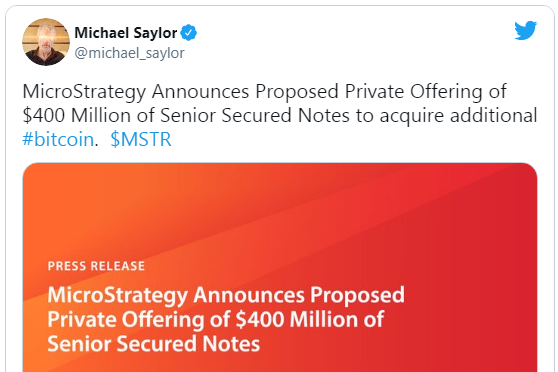The height and width of the screenshot is (372, 558).
Task: Open the Michael Saylor display name link
Action: point(126,33)
